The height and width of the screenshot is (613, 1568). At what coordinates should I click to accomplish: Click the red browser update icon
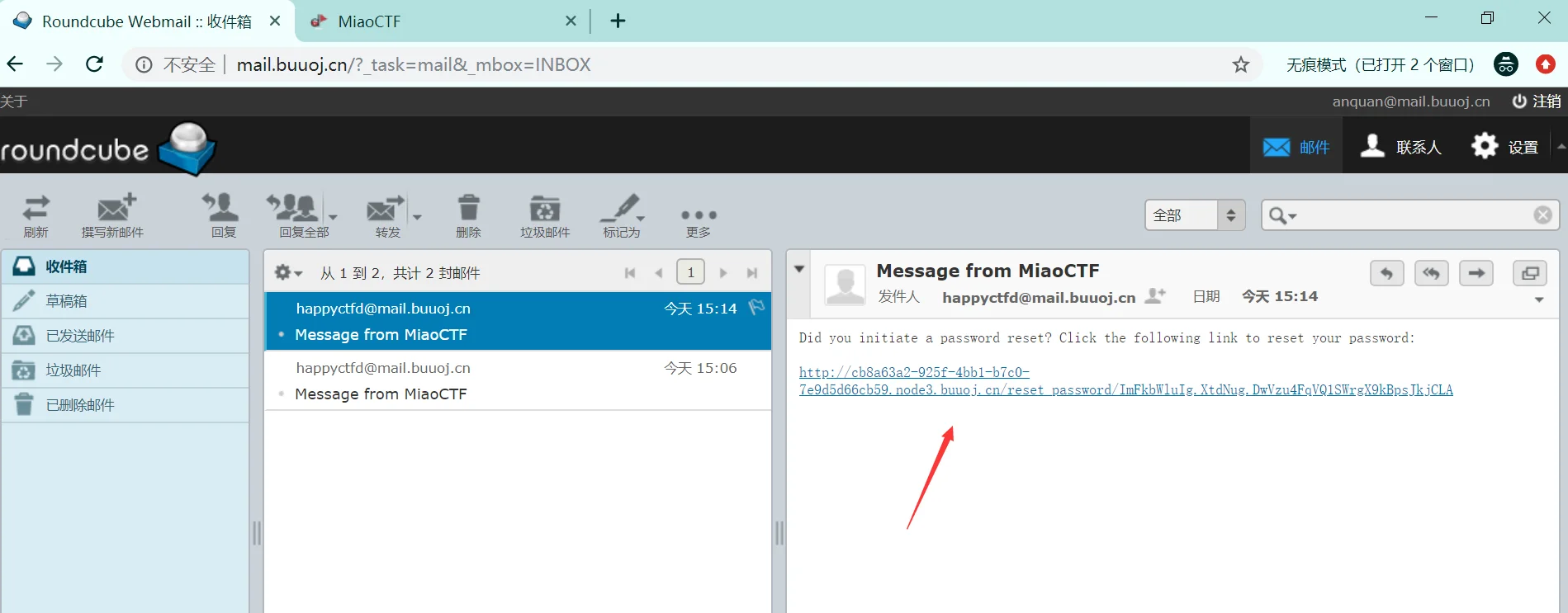(1545, 64)
